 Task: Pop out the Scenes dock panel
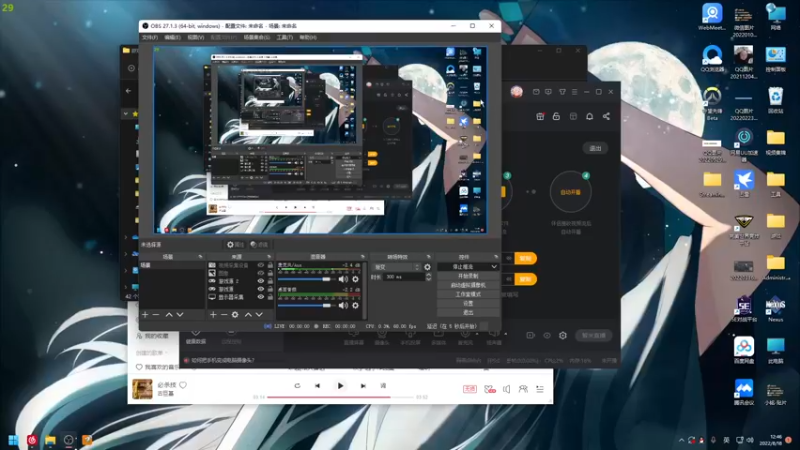pos(200,257)
